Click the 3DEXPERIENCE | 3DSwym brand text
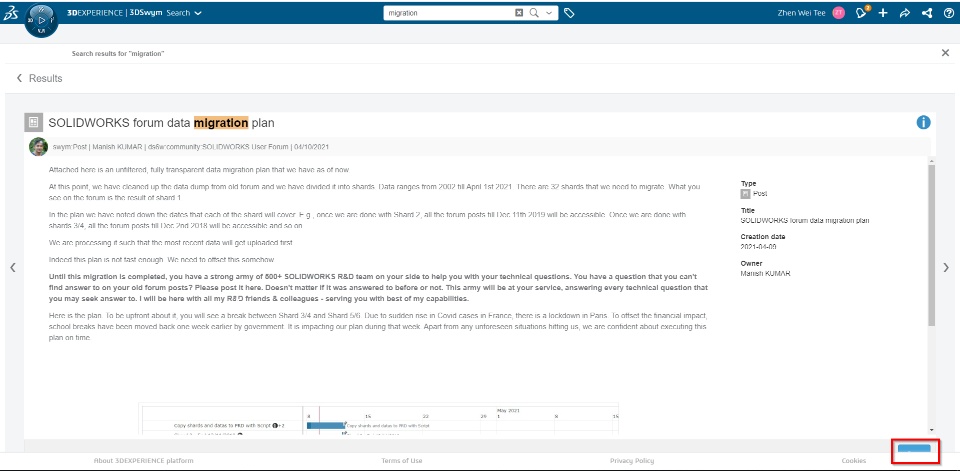The width and height of the screenshot is (960, 471). (114, 13)
